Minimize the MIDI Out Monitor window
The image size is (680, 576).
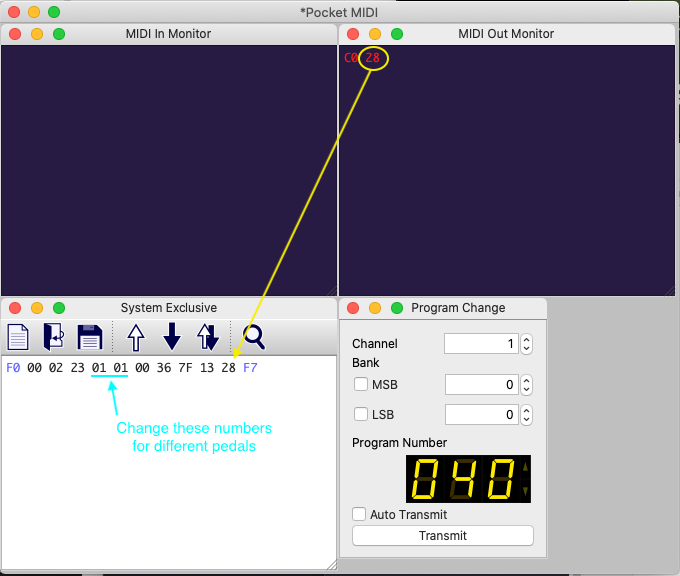(375, 34)
